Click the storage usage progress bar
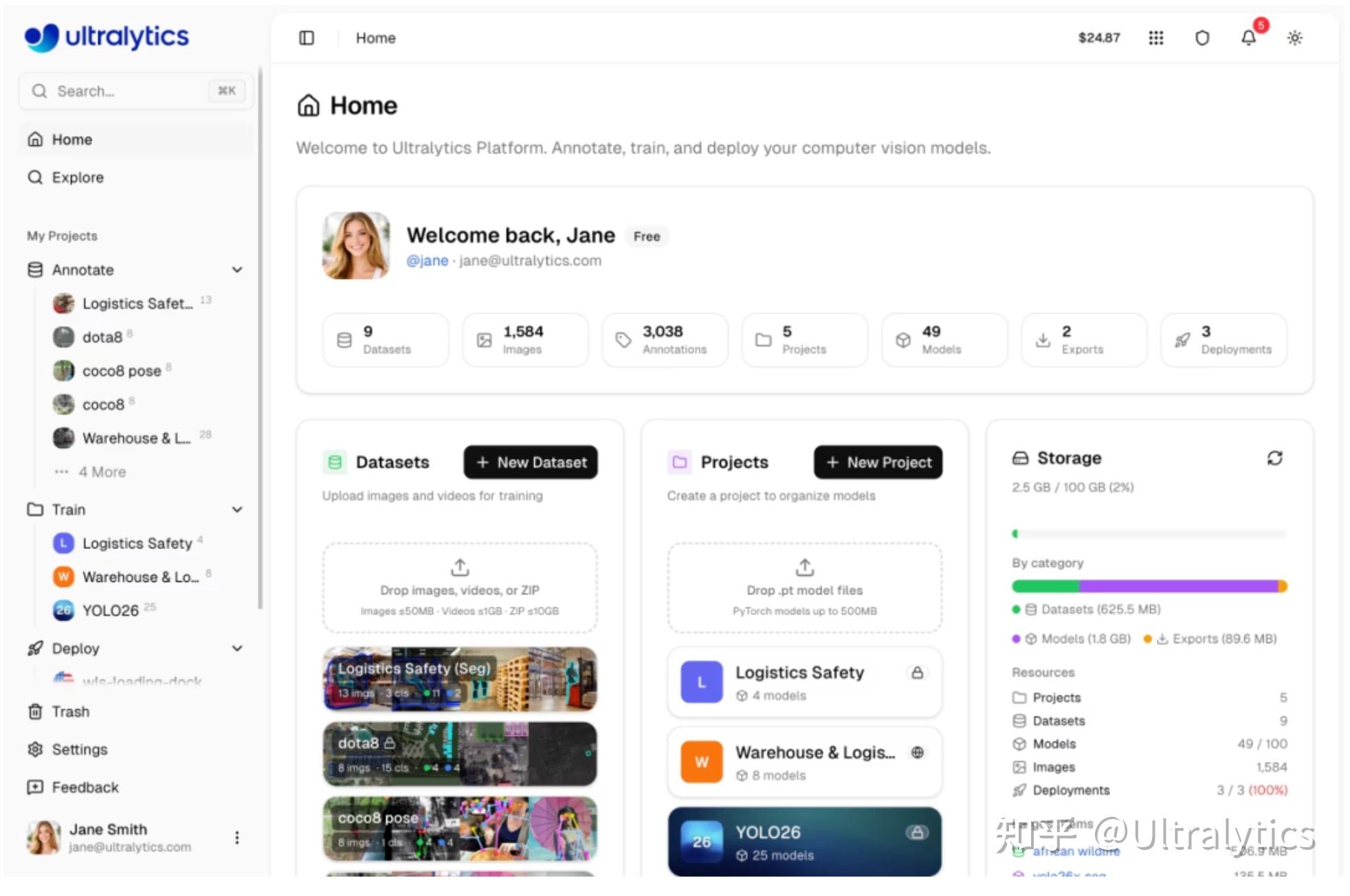 coord(1149,534)
